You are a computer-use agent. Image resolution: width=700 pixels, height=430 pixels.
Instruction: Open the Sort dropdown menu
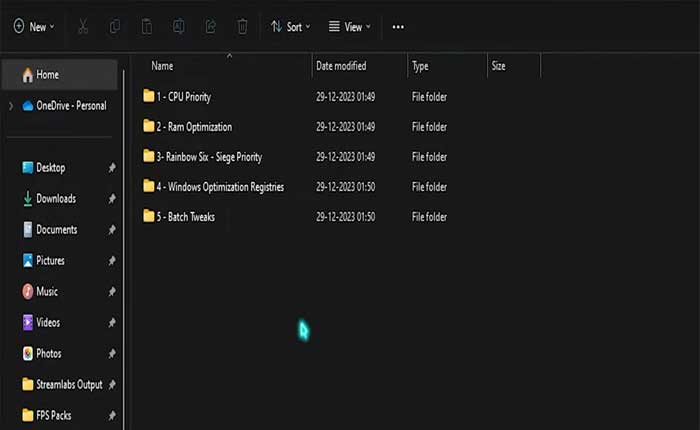pos(291,27)
